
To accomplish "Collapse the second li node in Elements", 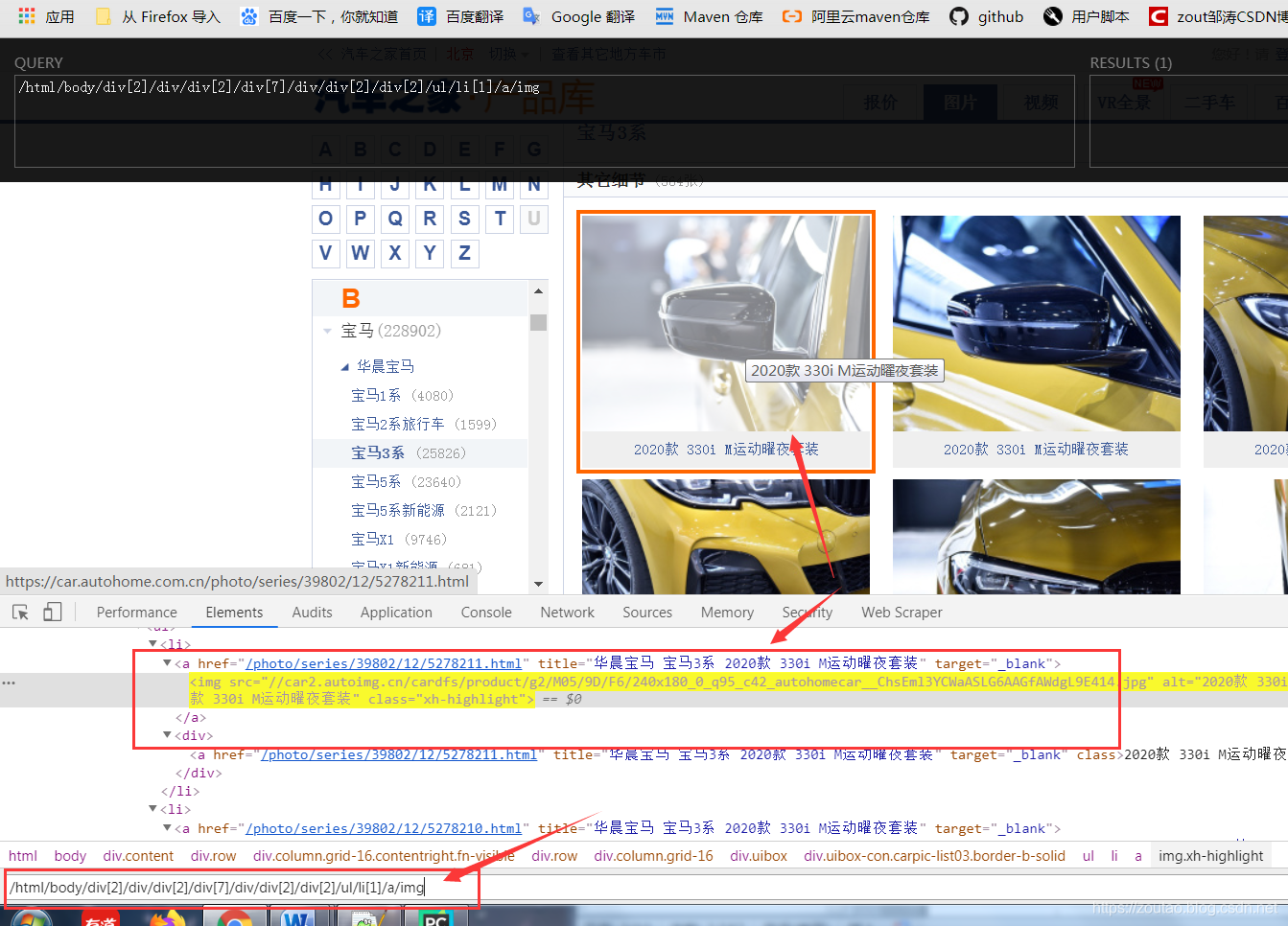I will pyautogui.click(x=152, y=809).
